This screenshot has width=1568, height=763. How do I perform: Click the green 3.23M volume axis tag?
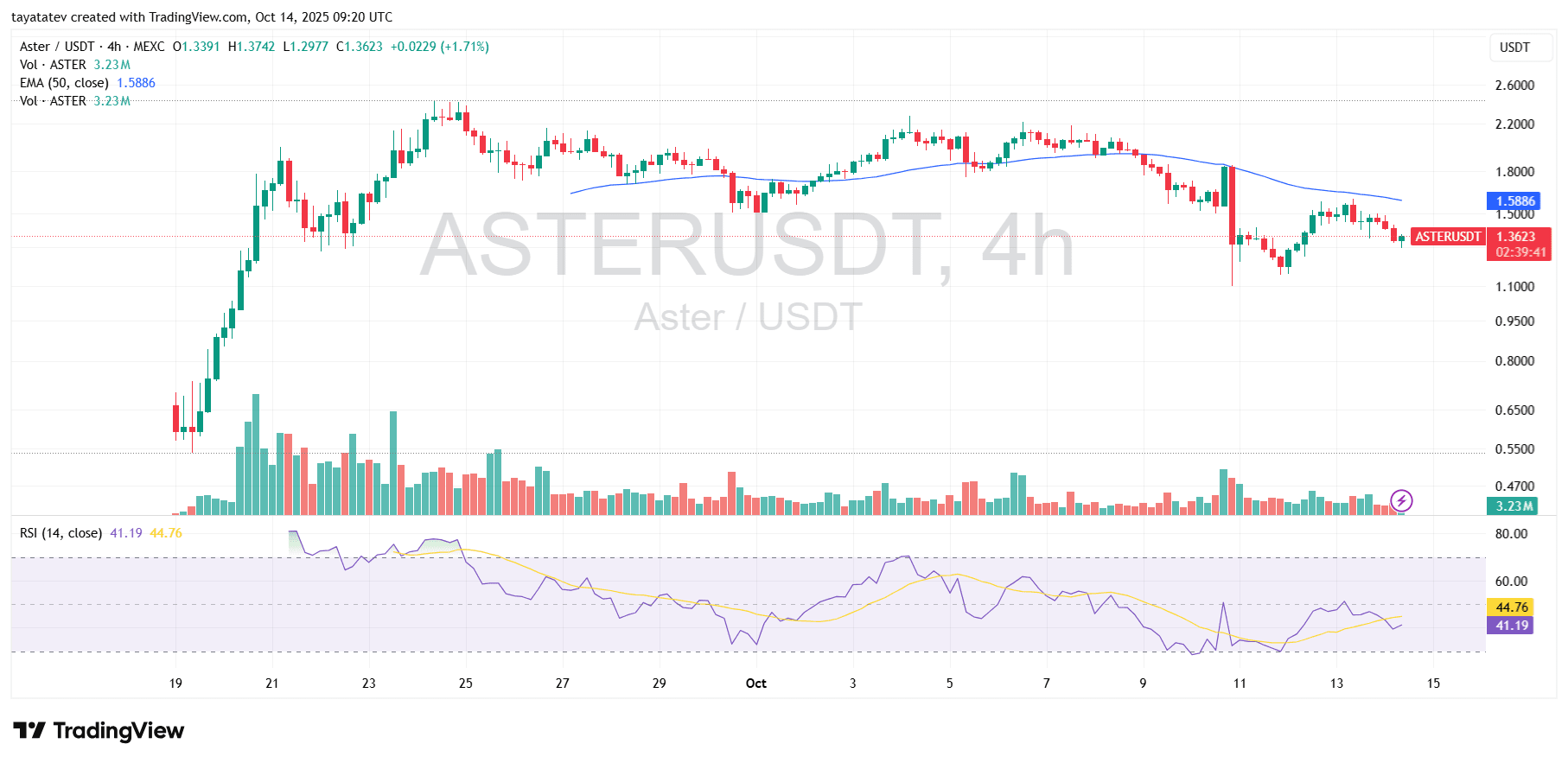tap(1514, 506)
